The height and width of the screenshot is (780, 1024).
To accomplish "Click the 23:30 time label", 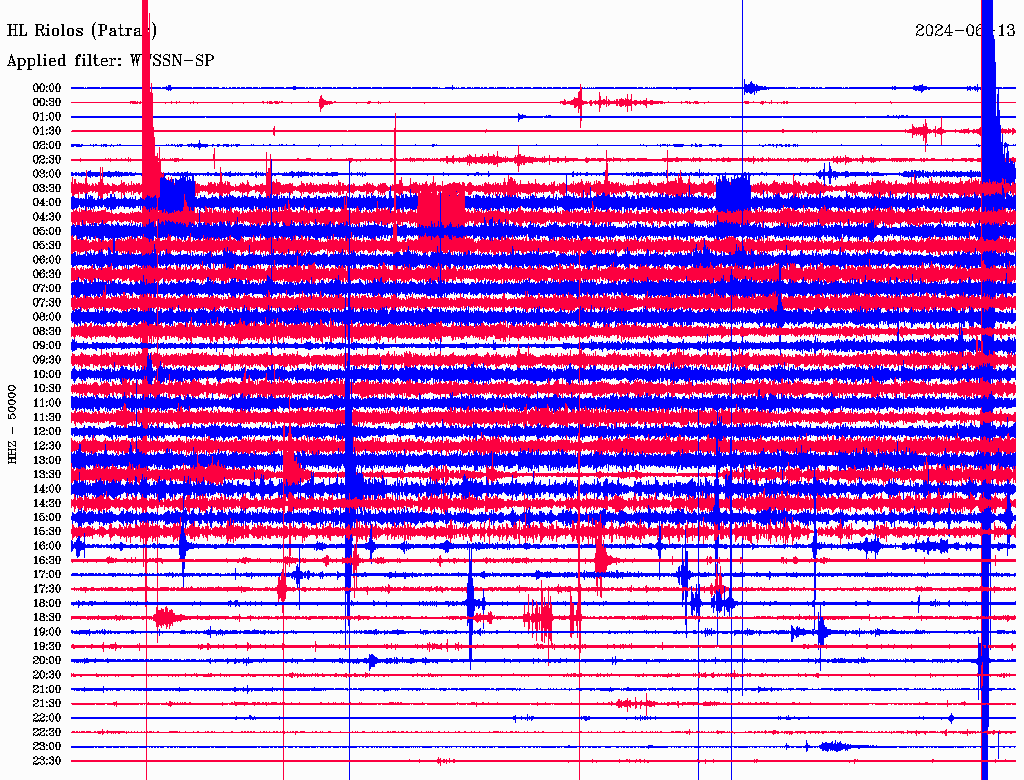I will click(x=47, y=760).
